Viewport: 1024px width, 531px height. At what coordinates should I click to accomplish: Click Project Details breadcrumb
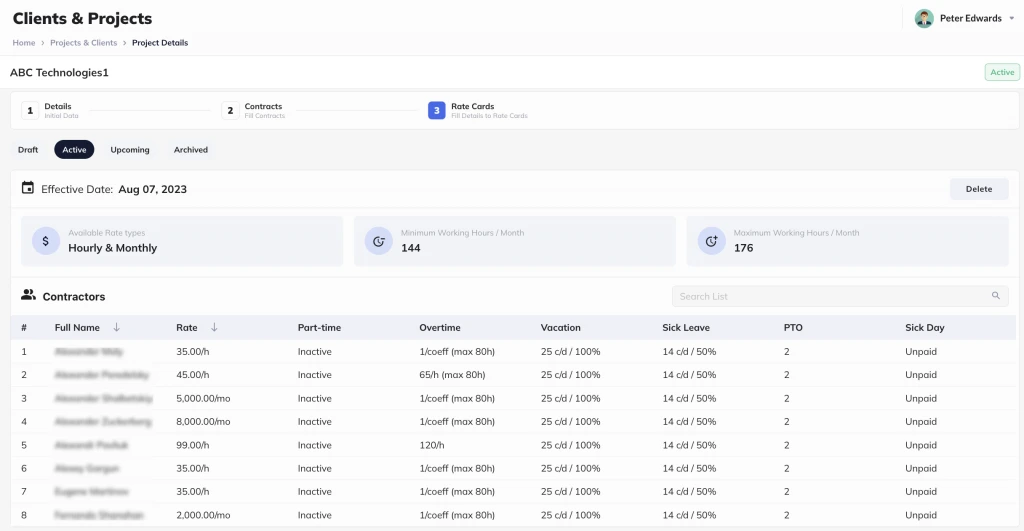coord(160,42)
